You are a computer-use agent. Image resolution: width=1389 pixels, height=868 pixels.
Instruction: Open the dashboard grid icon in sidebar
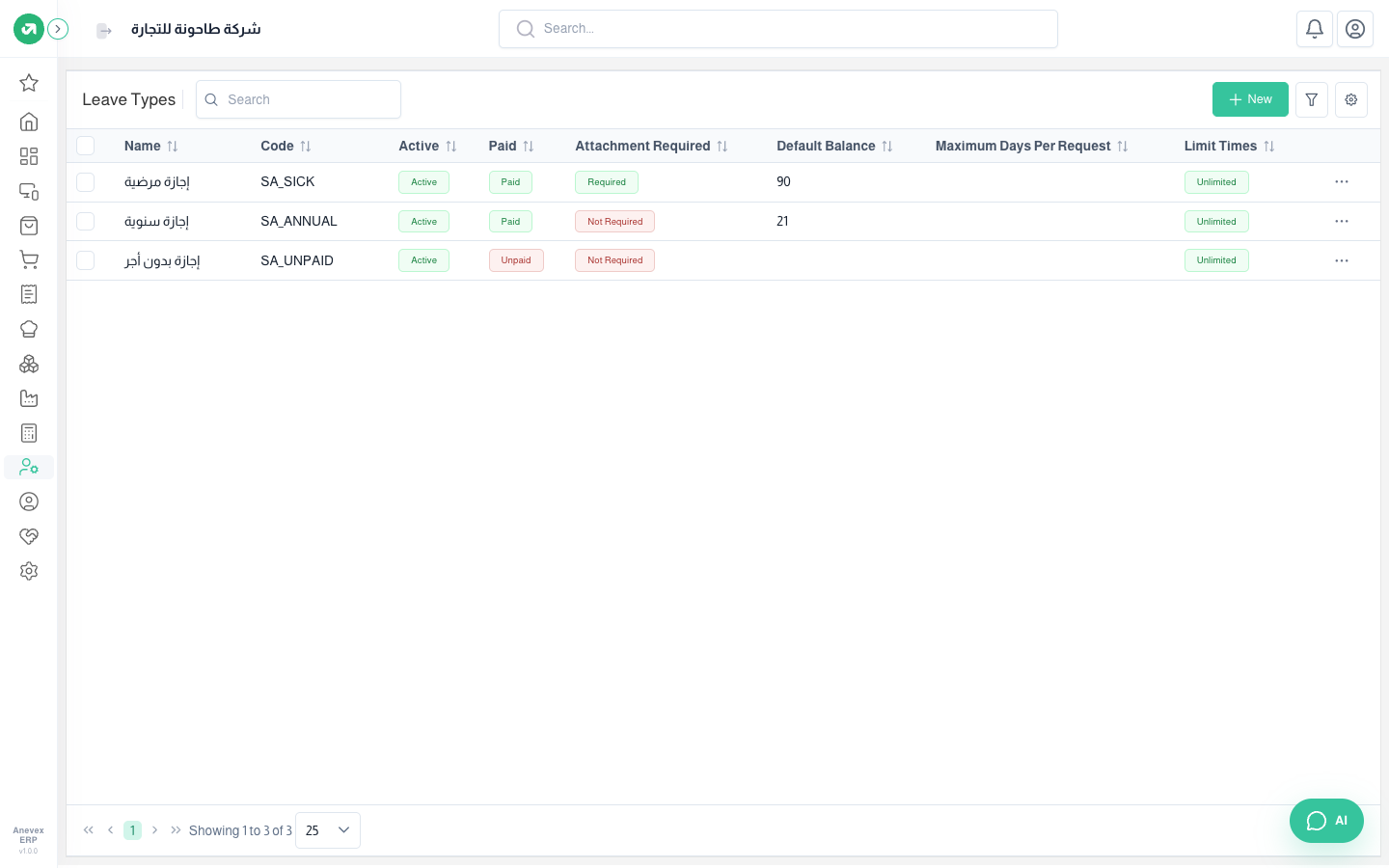[29, 156]
